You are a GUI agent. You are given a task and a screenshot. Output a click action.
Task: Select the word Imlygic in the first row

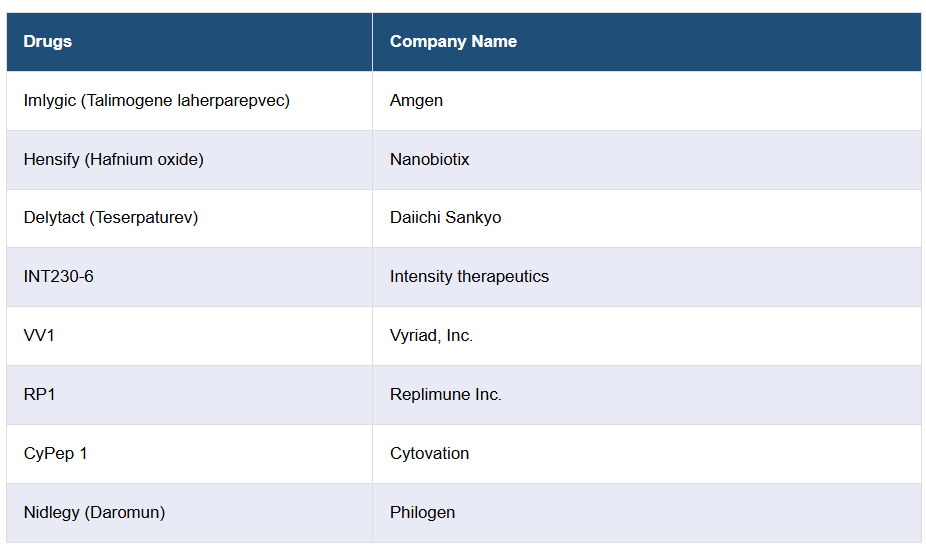(50, 101)
